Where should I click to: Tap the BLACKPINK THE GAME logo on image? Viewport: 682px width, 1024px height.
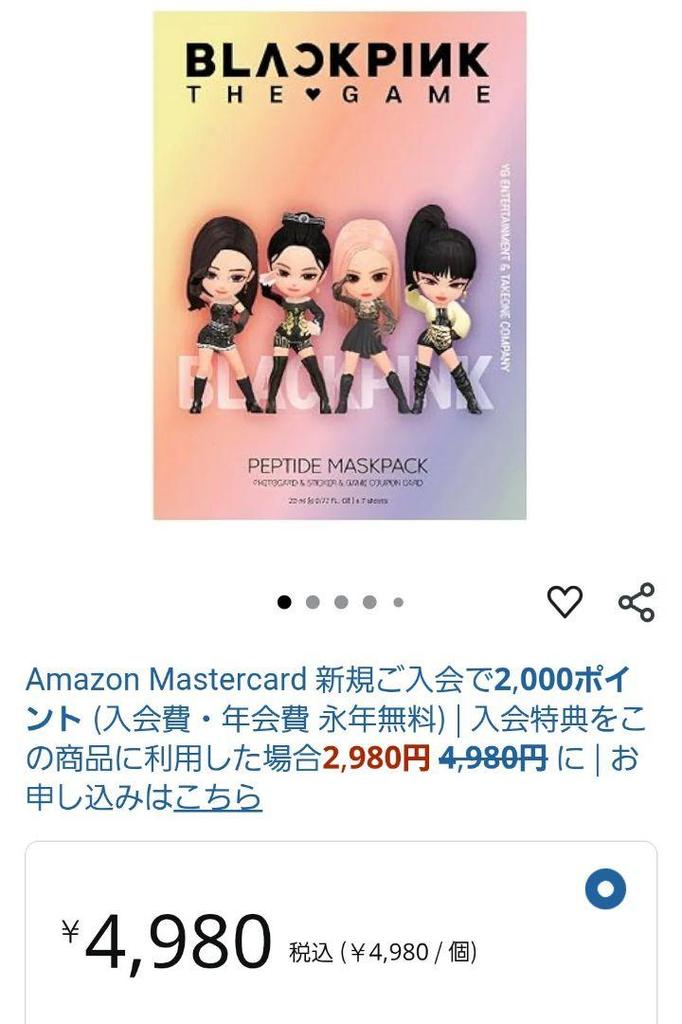tap(338, 73)
